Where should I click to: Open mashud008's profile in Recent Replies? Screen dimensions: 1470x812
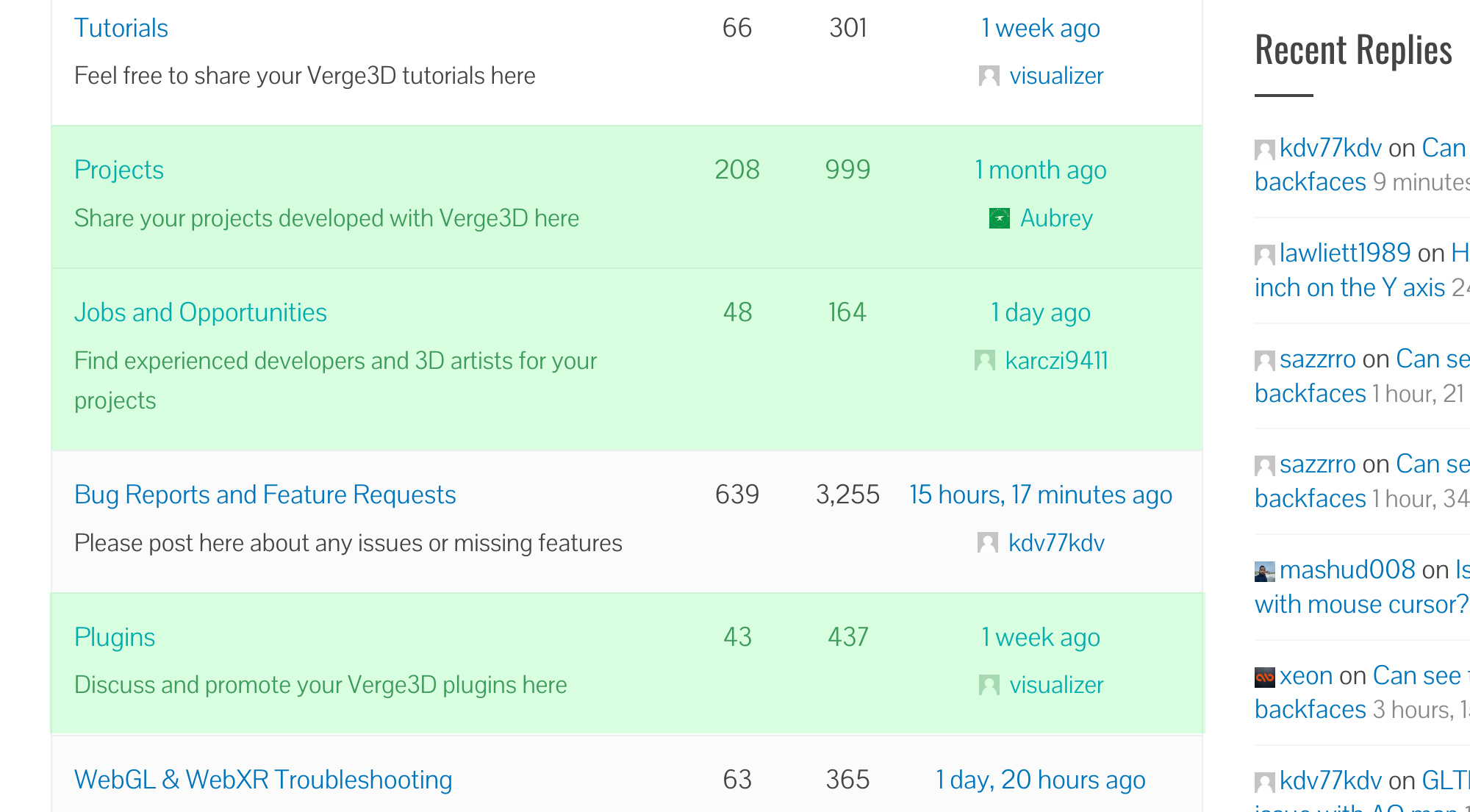coord(1347,570)
